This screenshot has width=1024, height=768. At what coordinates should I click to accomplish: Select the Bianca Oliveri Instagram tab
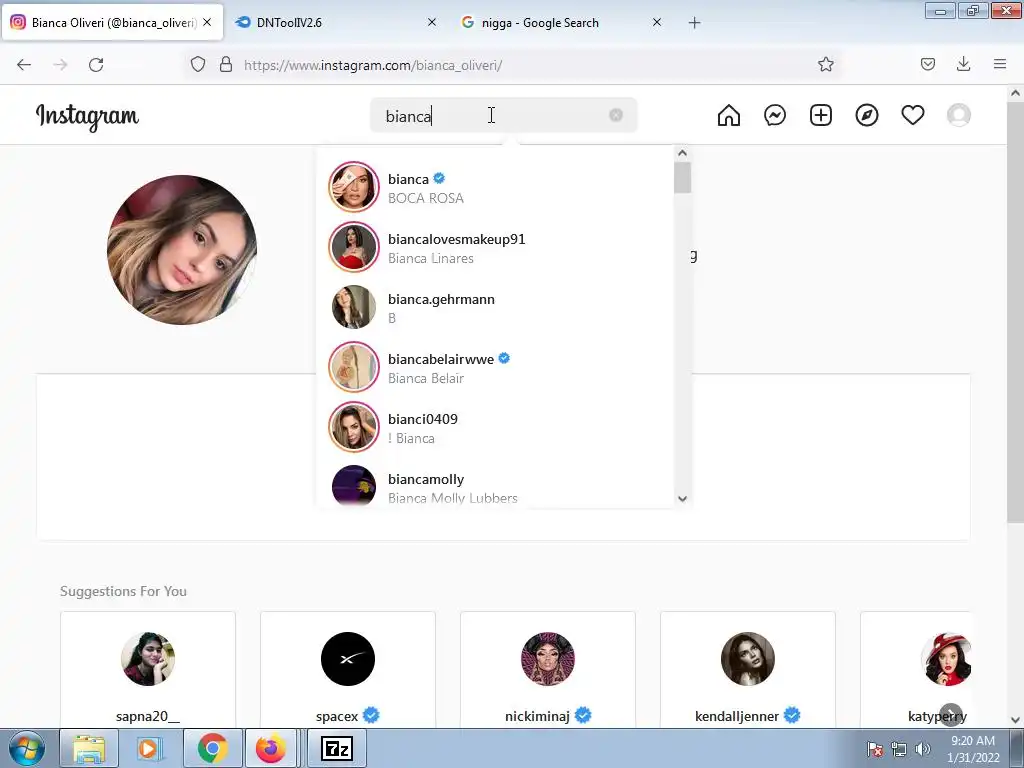[x=112, y=22]
